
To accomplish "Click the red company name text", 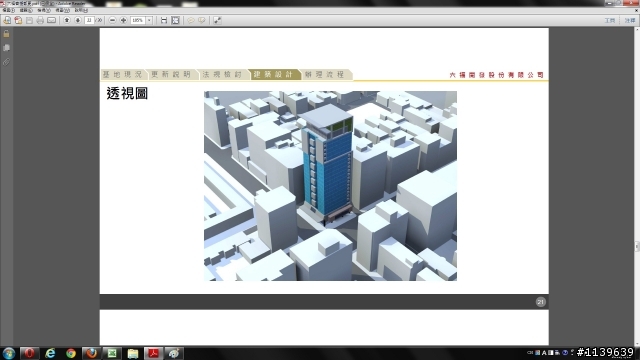I will point(496,75).
